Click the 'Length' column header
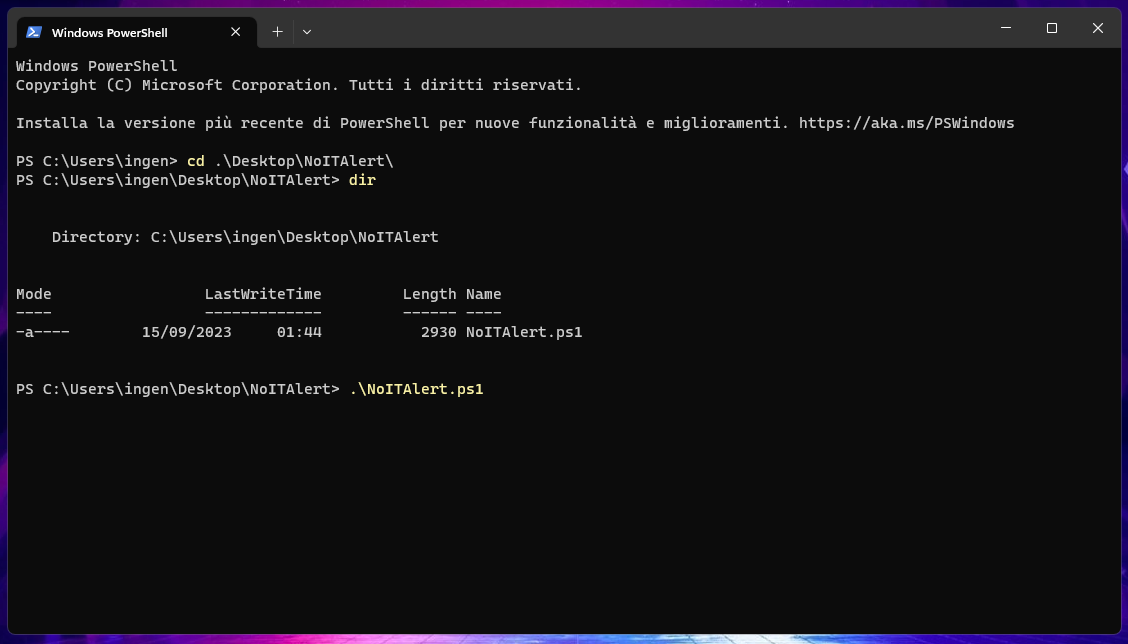Screen dimensions: 1128x644 point(429,294)
